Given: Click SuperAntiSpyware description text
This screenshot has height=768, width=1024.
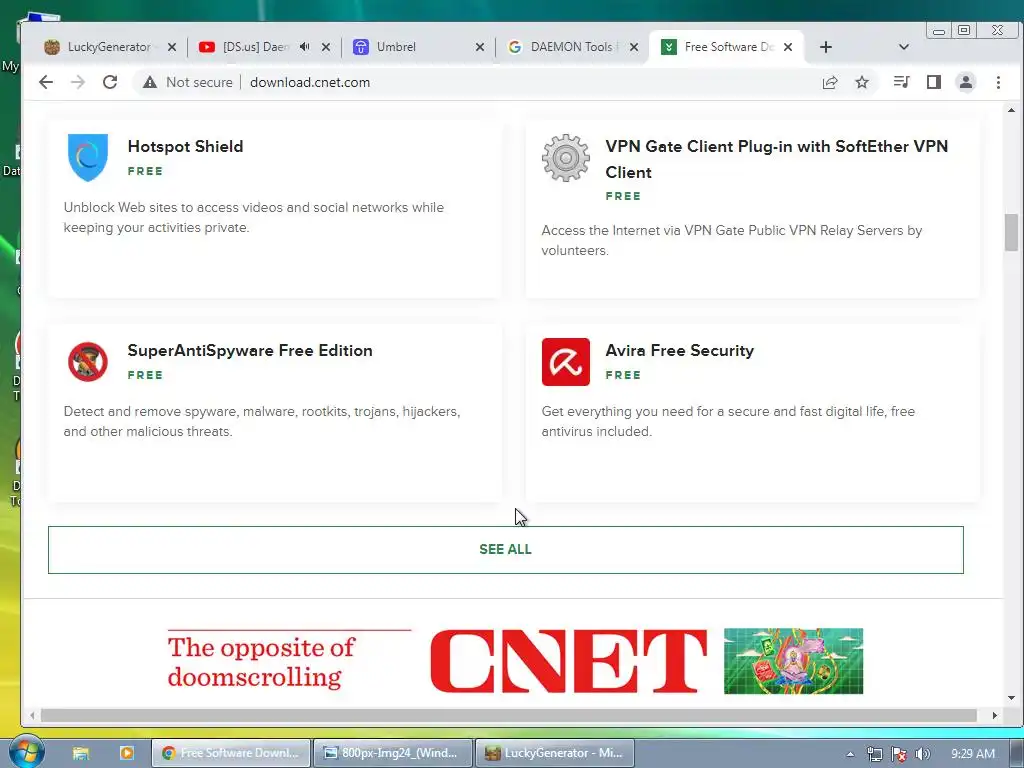Looking at the screenshot, I should tap(262, 421).
